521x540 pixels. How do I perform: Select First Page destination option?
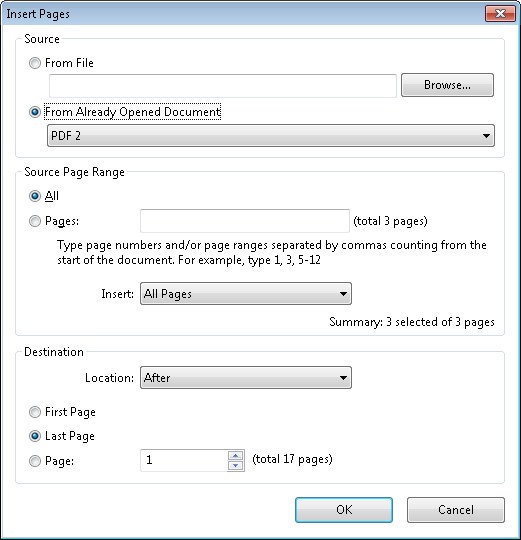(35, 412)
